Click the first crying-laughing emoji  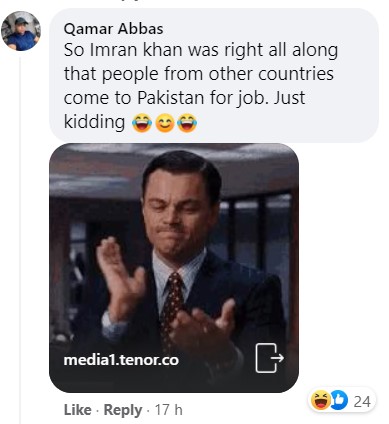pyautogui.click(x=142, y=123)
